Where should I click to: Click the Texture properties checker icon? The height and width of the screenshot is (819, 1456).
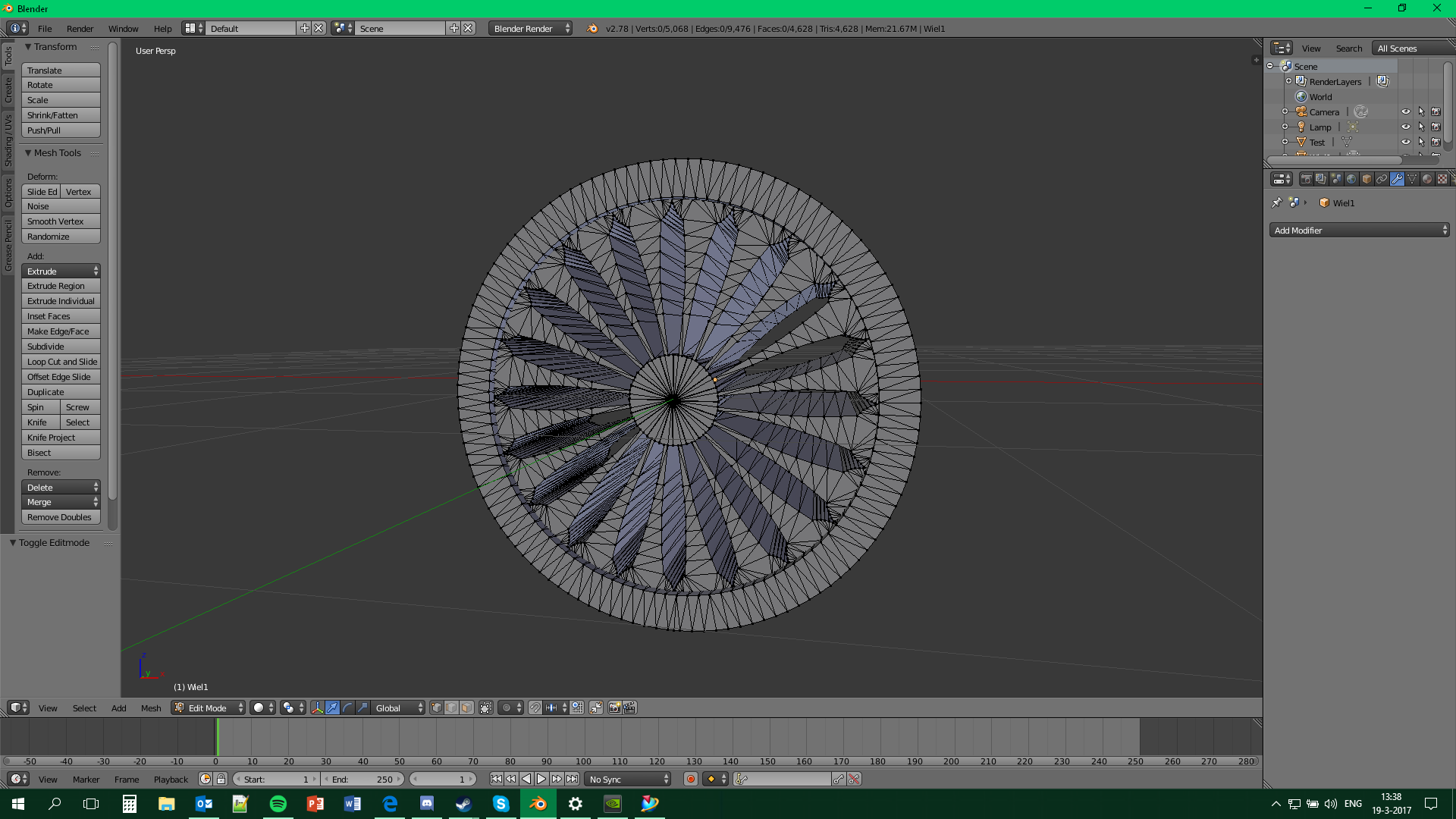1442,179
